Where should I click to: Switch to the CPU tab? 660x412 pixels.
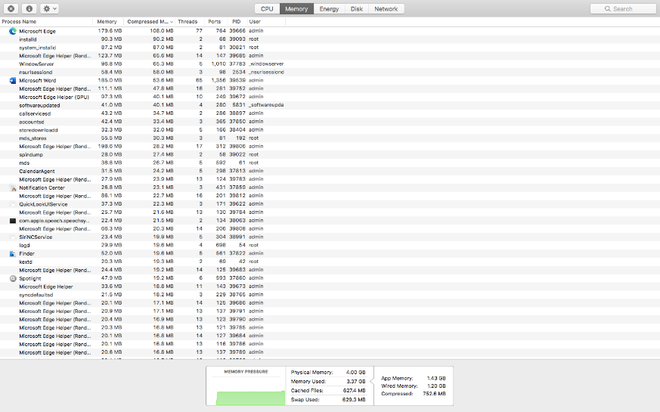tap(267, 9)
